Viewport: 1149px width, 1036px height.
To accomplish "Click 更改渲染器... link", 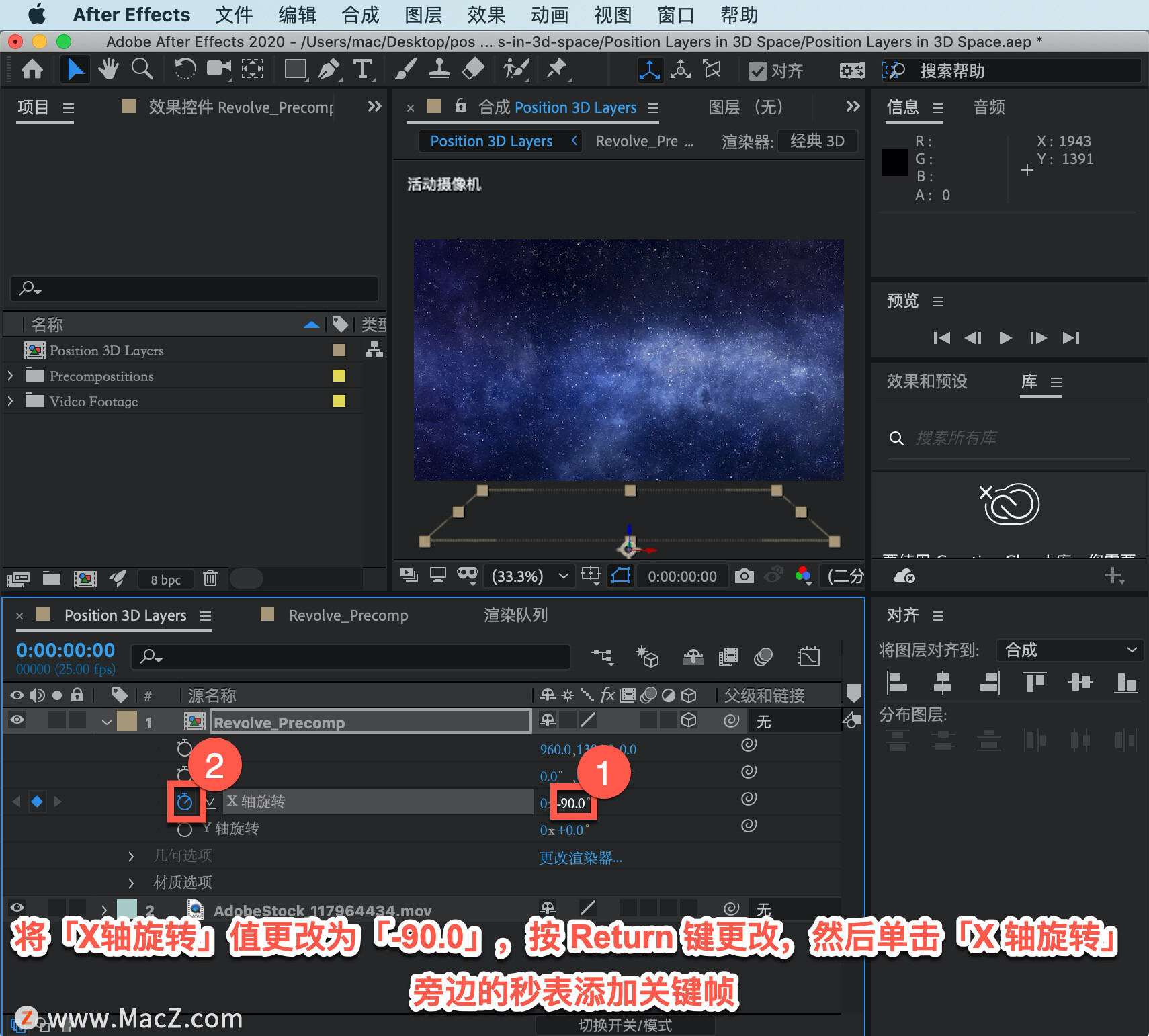I will (581, 858).
